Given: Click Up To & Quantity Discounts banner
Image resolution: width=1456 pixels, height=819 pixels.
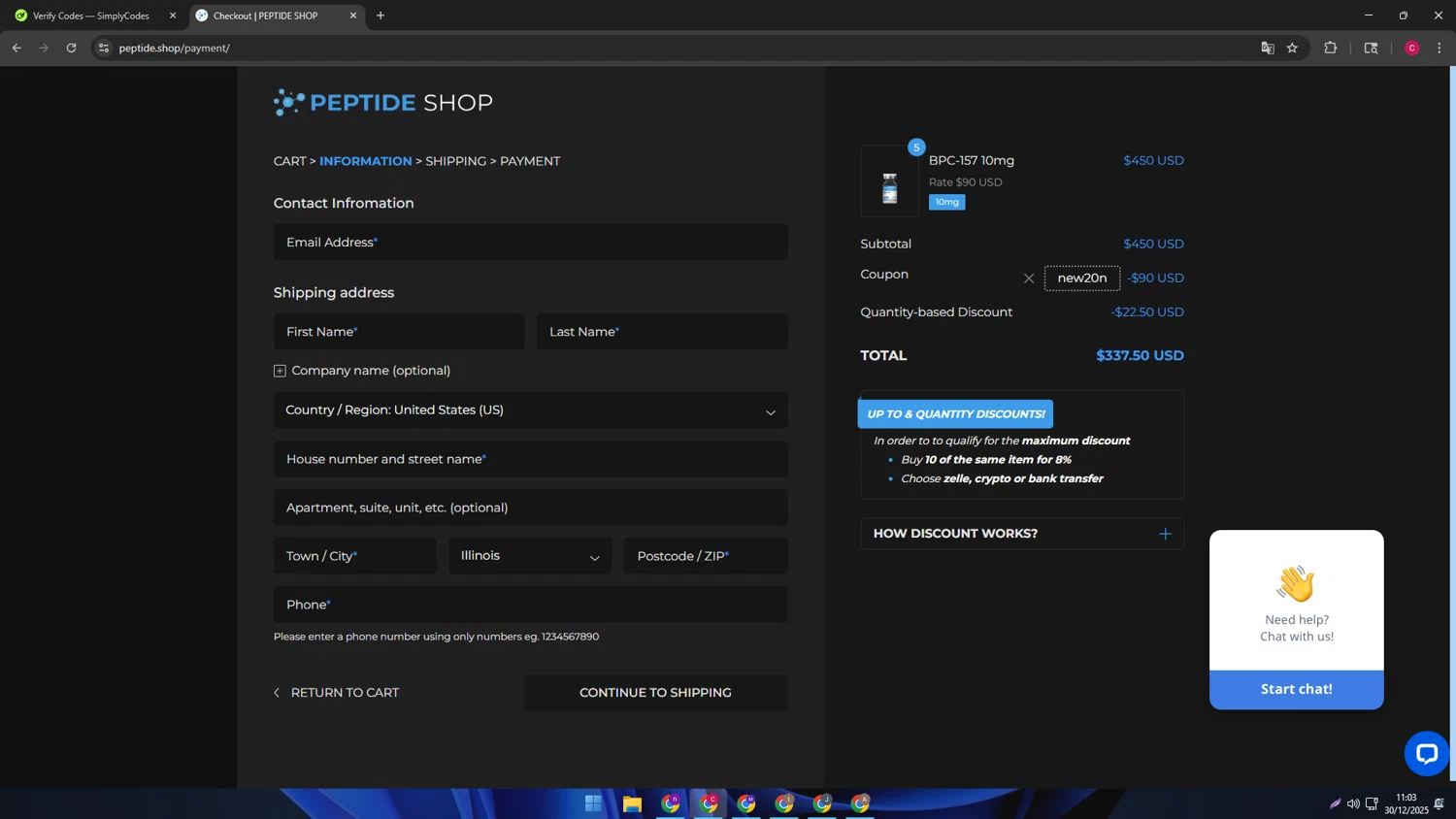Looking at the screenshot, I should pos(955,414).
